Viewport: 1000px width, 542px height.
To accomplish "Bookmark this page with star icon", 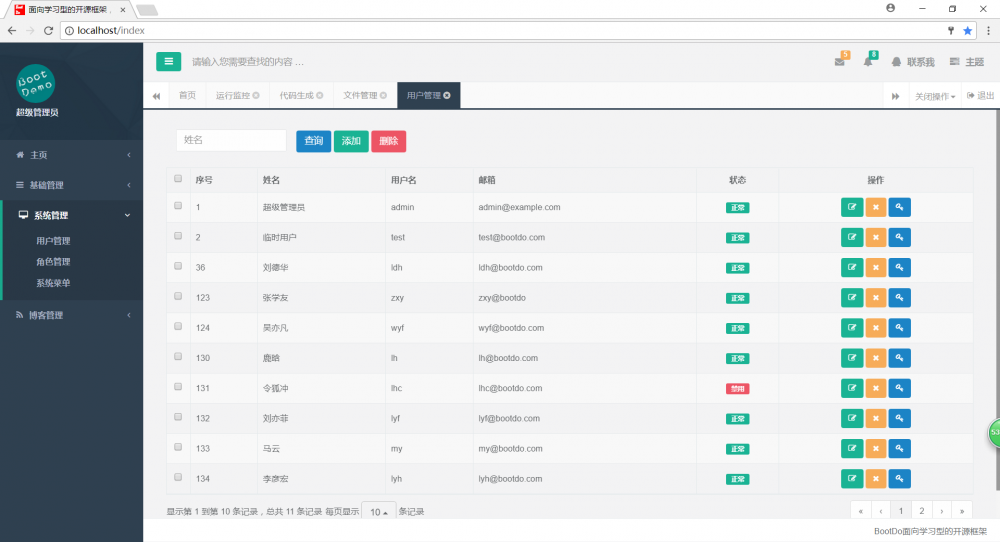I will 967,31.
